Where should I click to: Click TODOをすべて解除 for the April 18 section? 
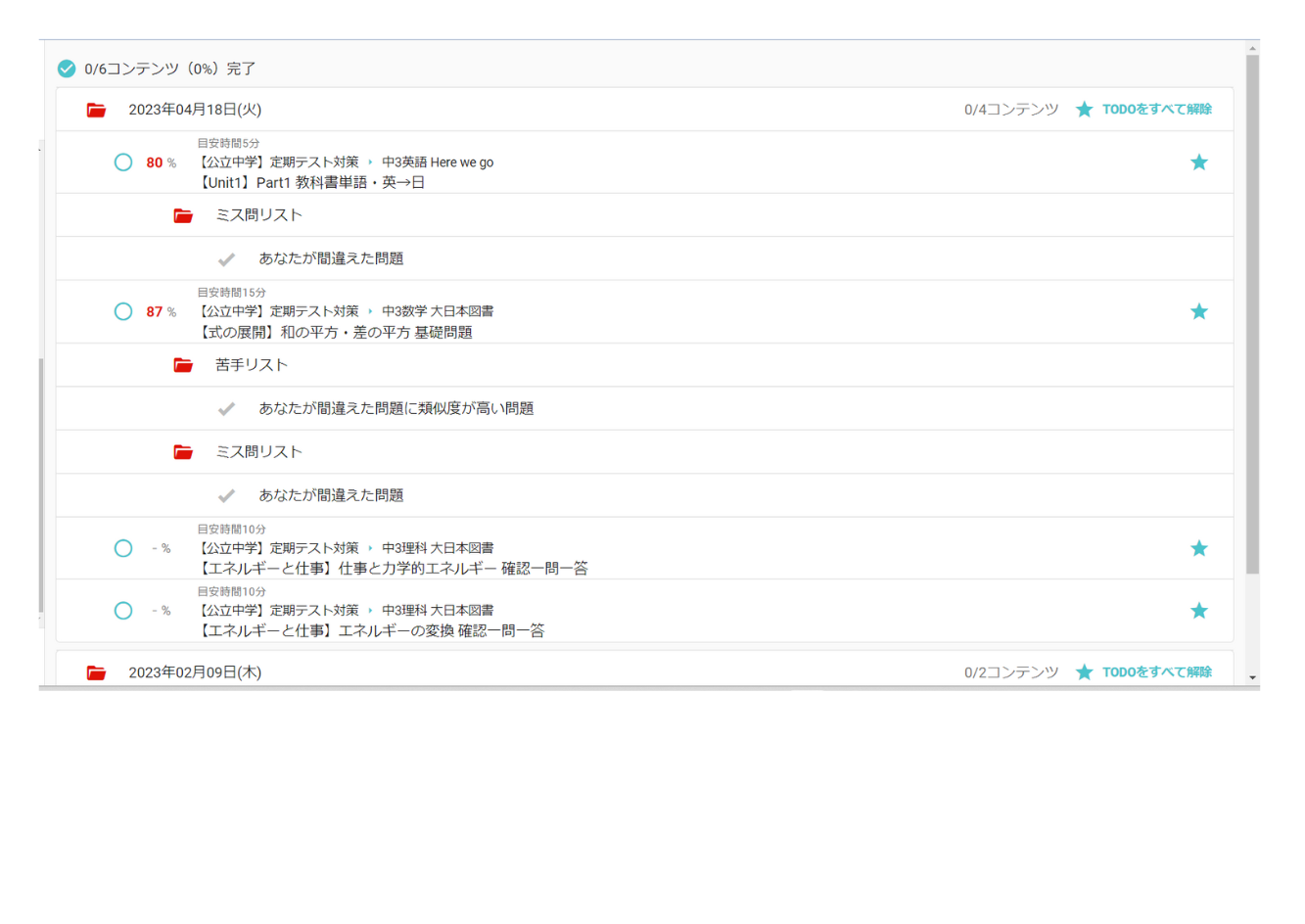pyautogui.click(x=1156, y=110)
